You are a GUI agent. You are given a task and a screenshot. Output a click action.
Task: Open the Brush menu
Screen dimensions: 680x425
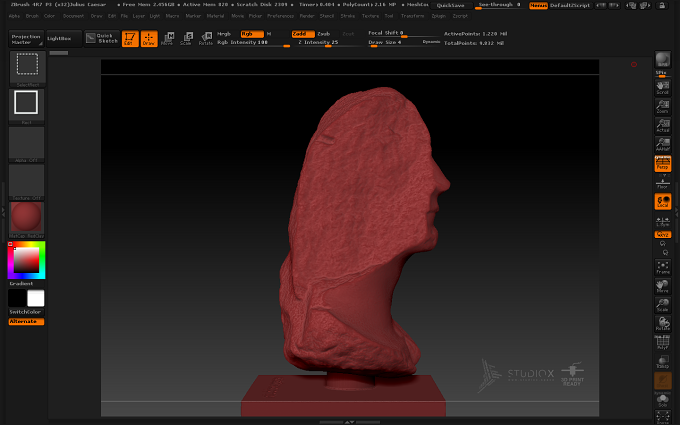32,16
